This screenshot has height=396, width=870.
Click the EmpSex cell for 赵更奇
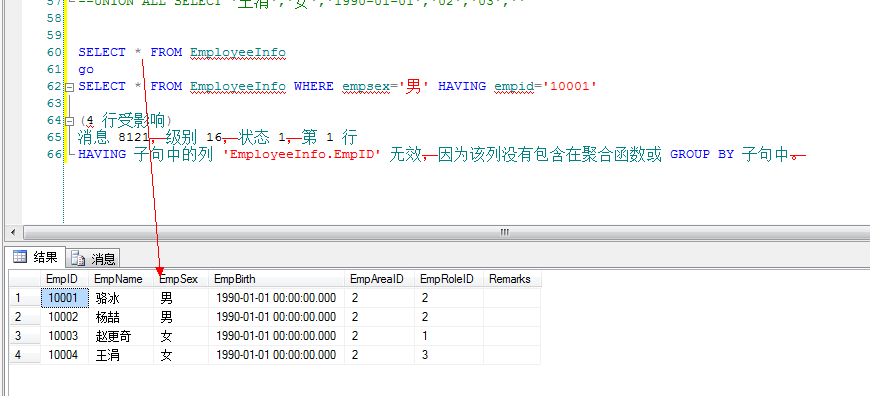coord(181,336)
